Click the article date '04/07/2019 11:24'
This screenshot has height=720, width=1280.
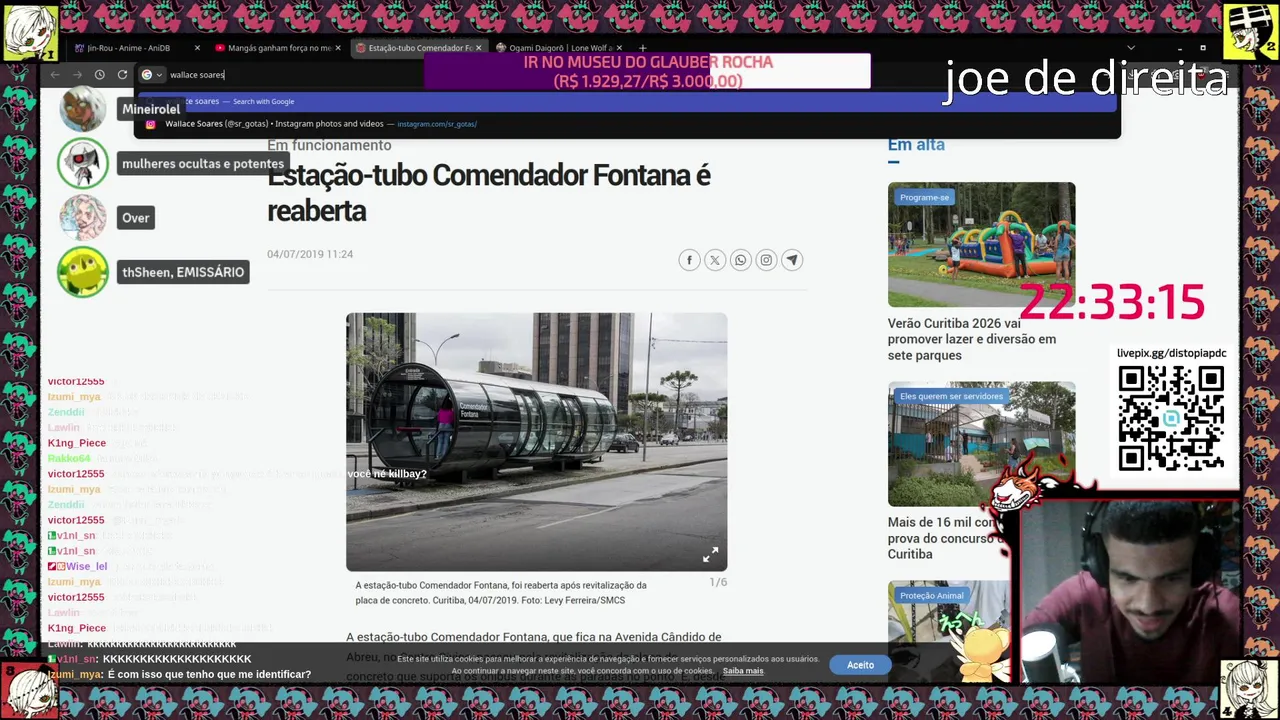pyautogui.click(x=310, y=254)
